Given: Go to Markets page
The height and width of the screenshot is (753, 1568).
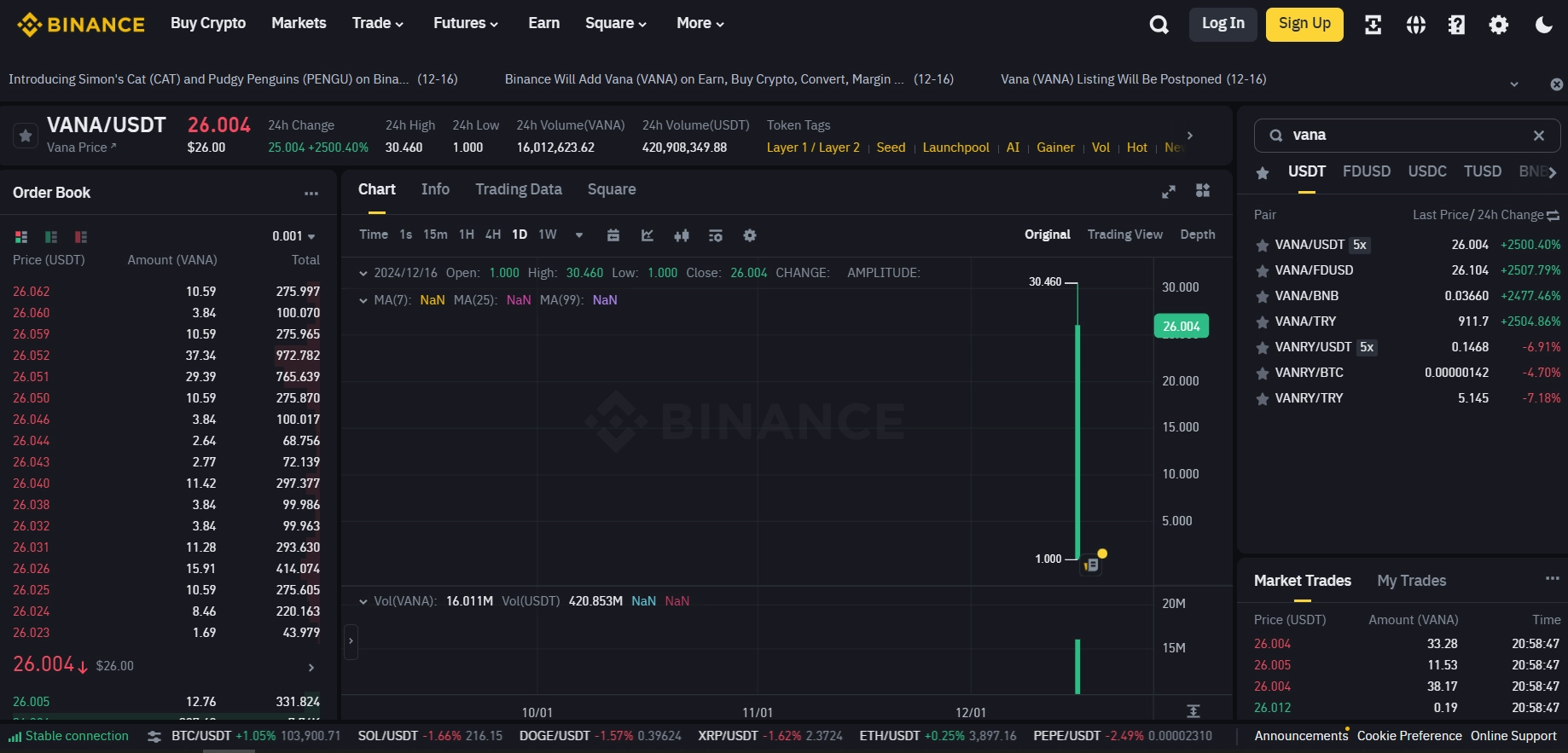Looking at the screenshot, I should pos(299,23).
